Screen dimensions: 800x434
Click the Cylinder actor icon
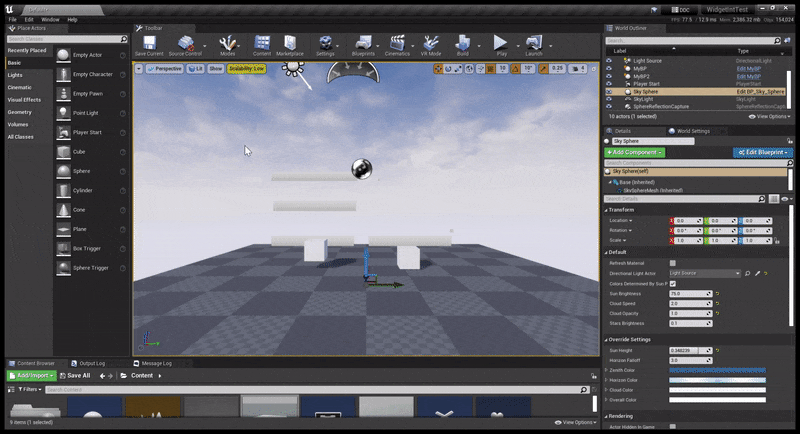tap(63, 191)
